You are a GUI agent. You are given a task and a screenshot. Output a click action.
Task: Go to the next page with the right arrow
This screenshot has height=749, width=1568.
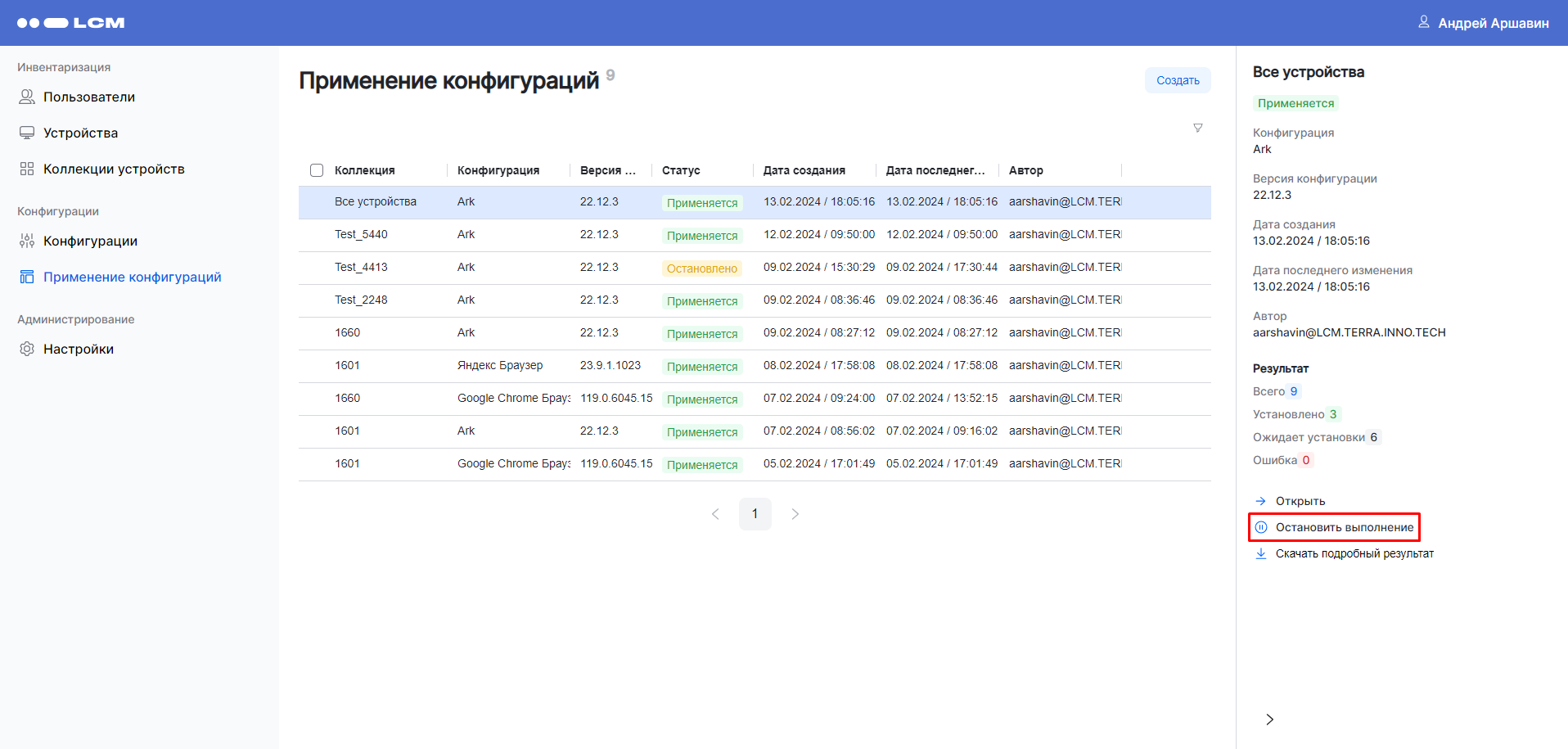tap(795, 514)
